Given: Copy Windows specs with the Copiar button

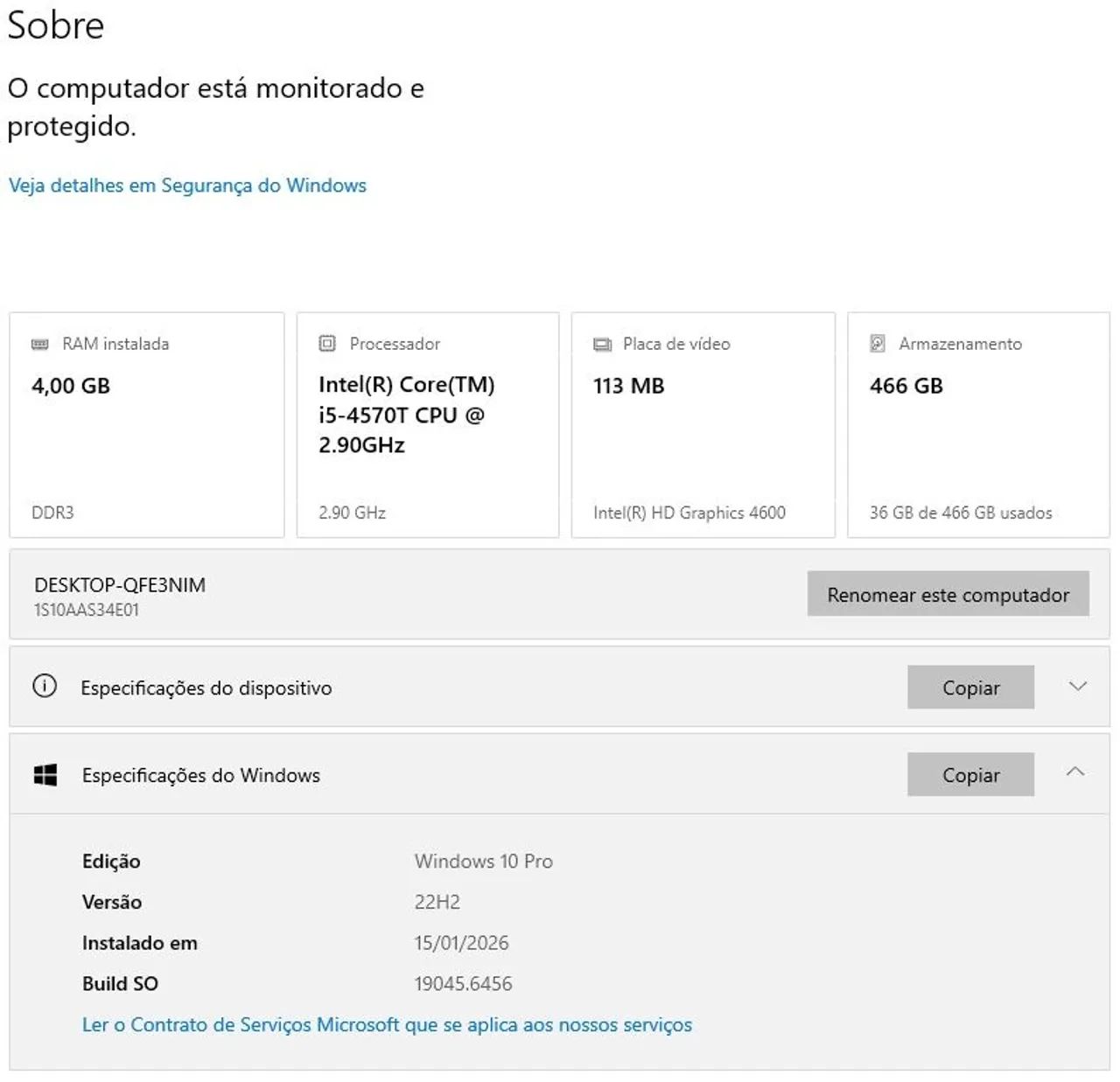Looking at the screenshot, I should point(970,775).
